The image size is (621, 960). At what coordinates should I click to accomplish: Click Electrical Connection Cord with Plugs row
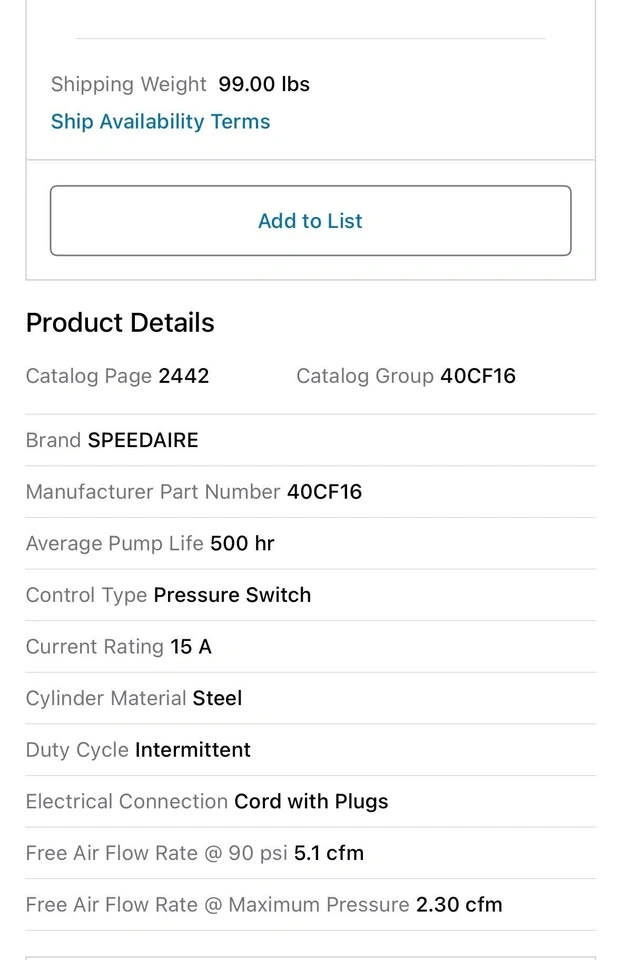coord(310,801)
